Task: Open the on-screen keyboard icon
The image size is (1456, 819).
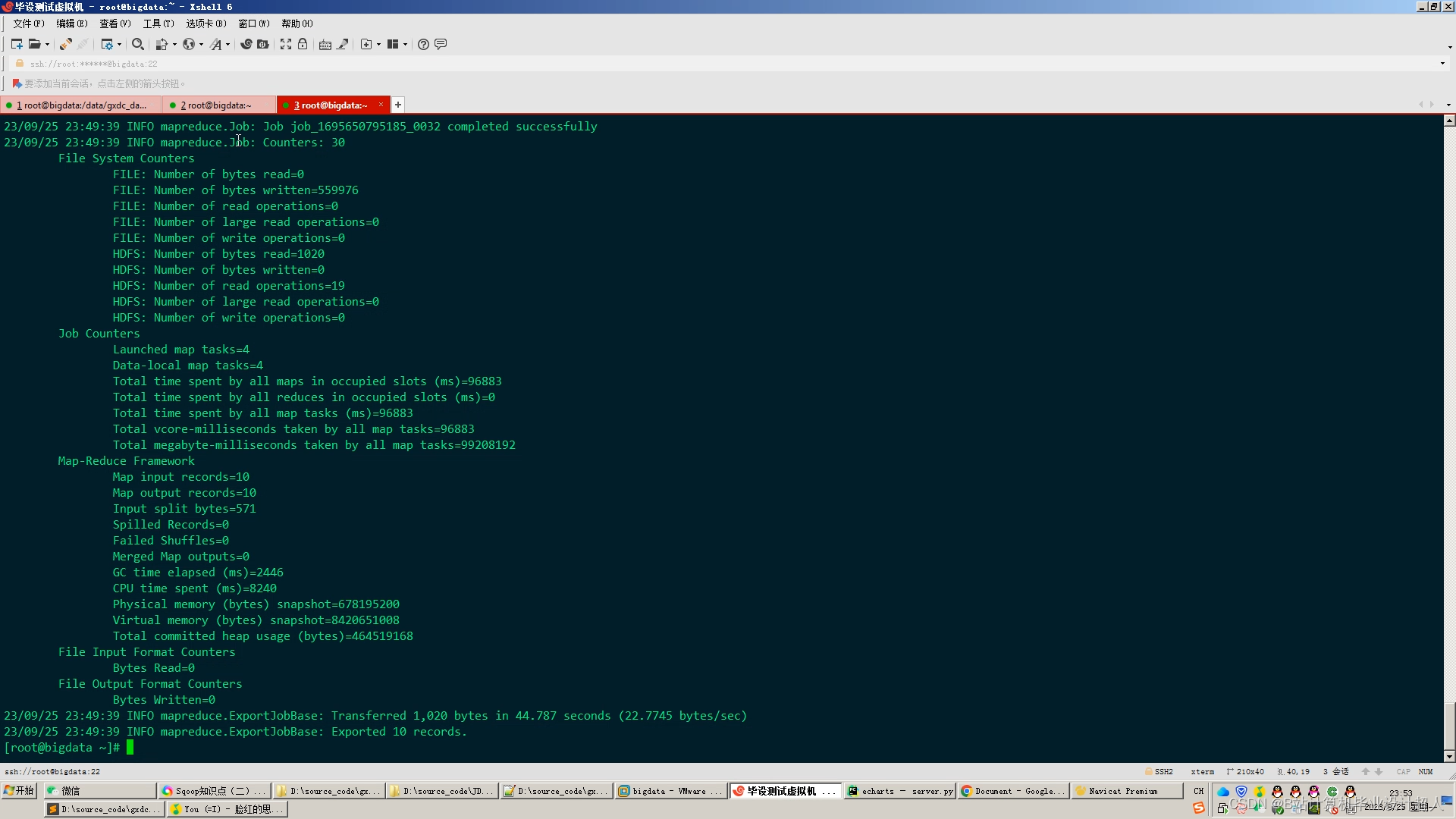Action: [325, 44]
